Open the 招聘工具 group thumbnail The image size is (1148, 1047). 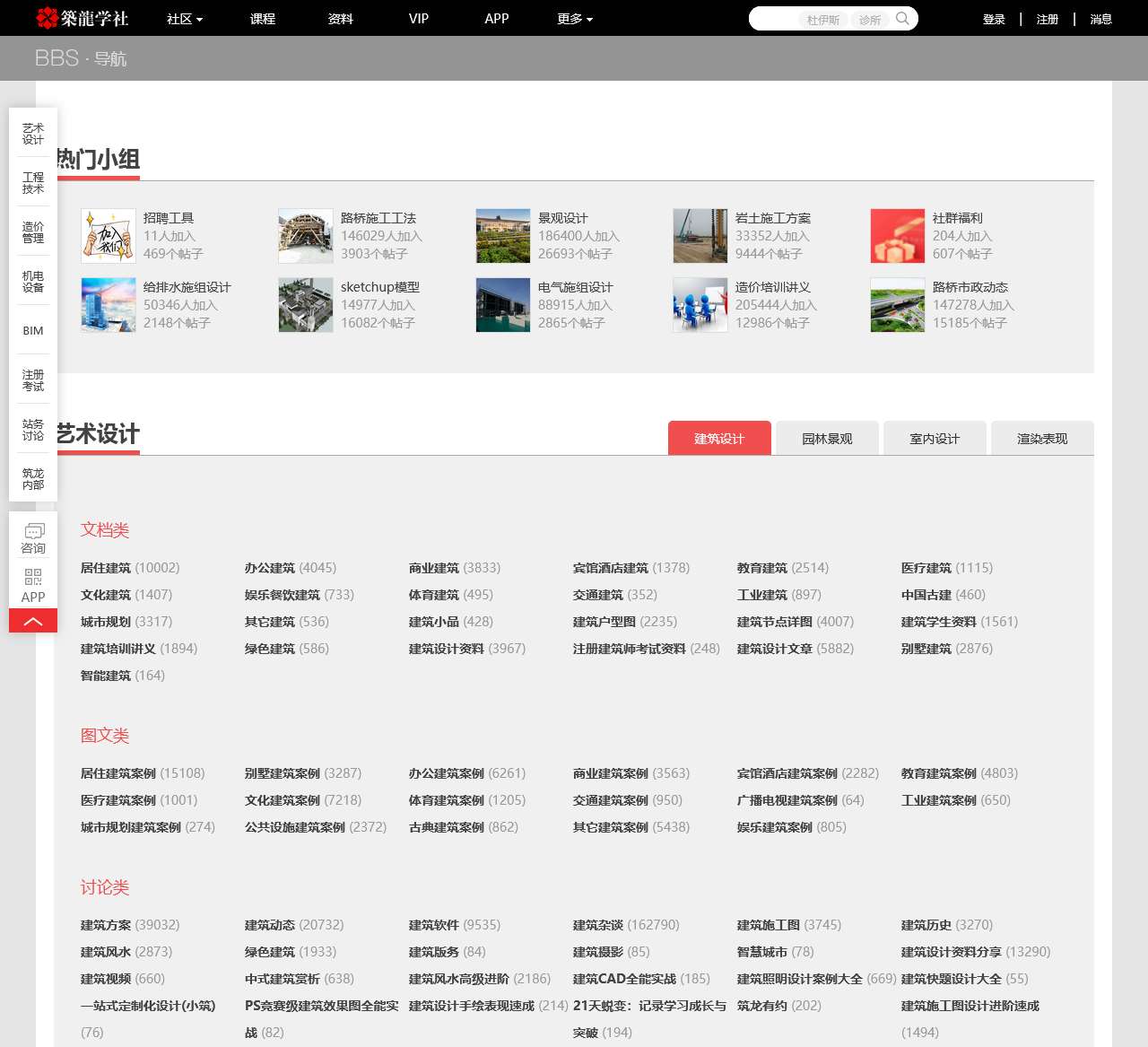(108, 236)
